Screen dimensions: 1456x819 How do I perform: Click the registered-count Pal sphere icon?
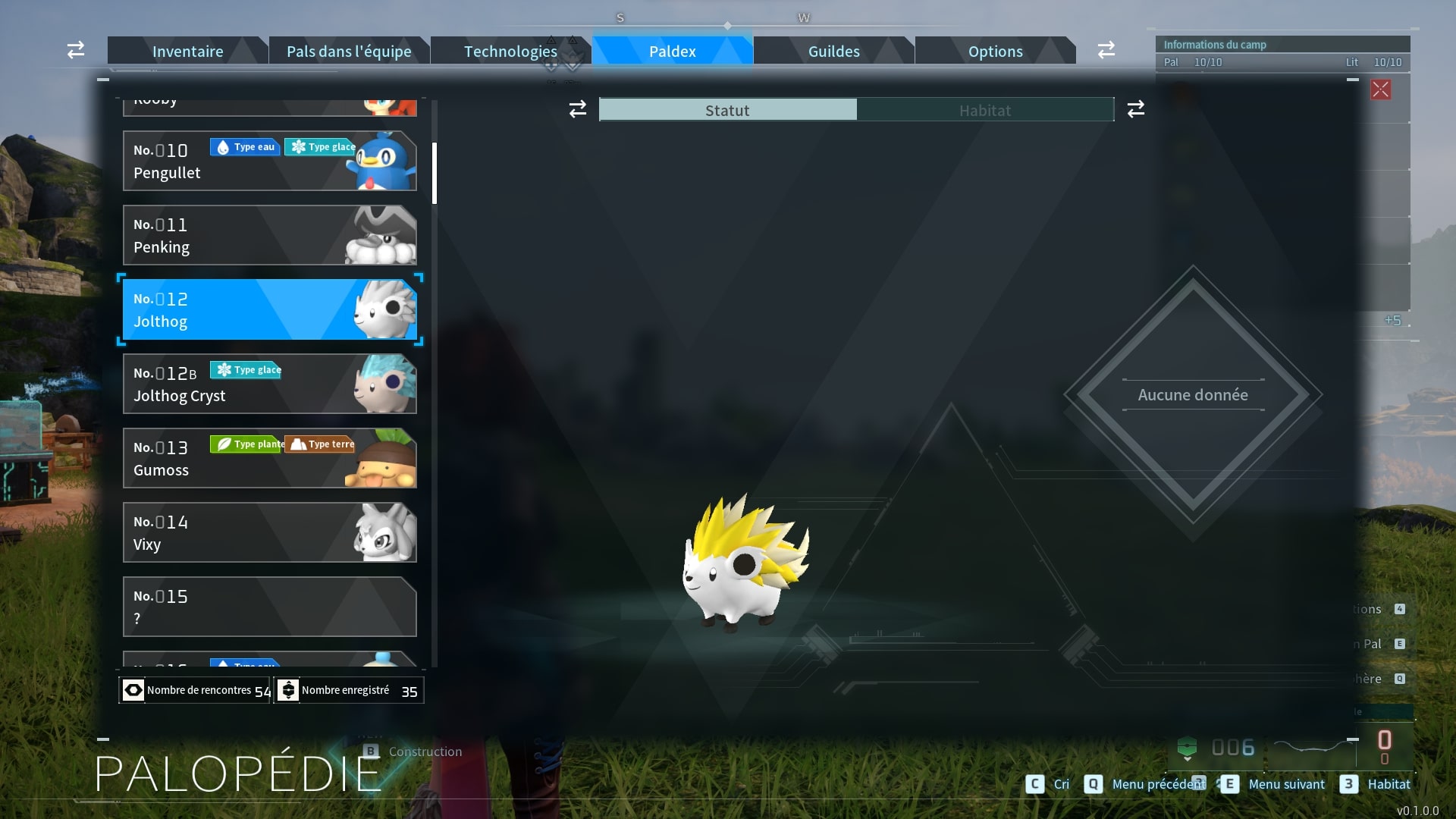tap(287, 690)
